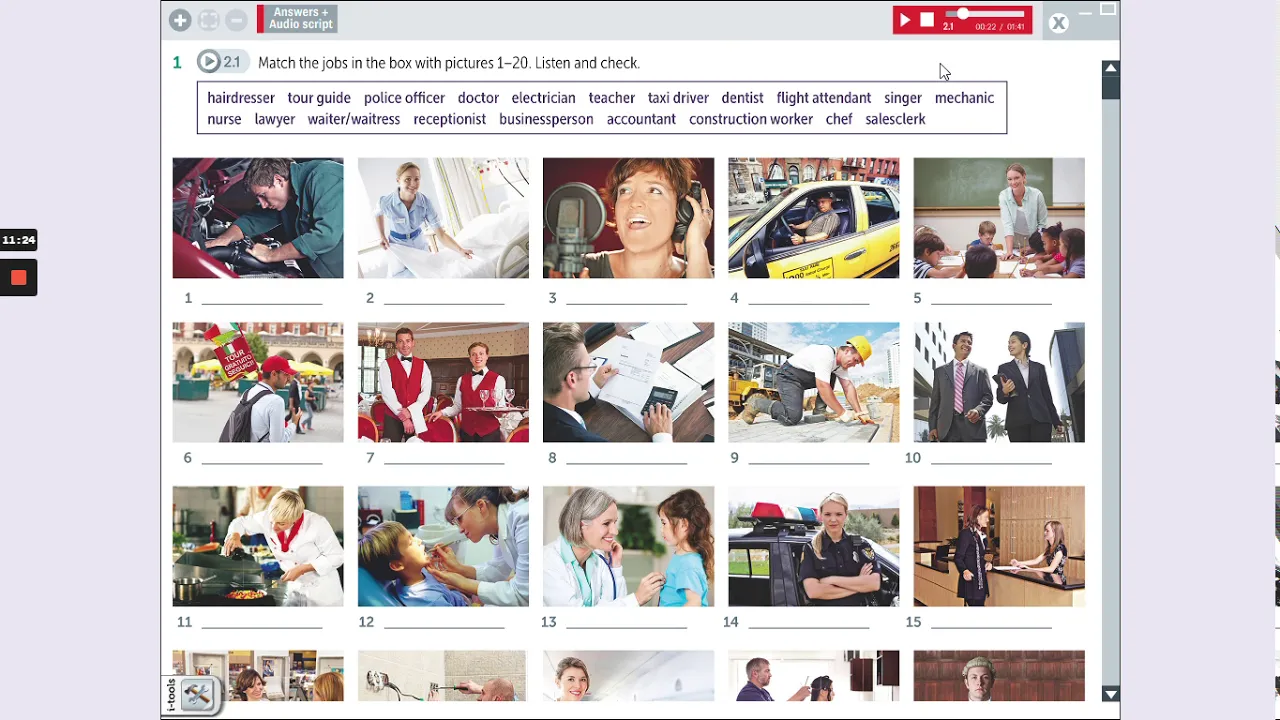Click the scroll up arrow
1280x720 pixels.
[1111, 67]
